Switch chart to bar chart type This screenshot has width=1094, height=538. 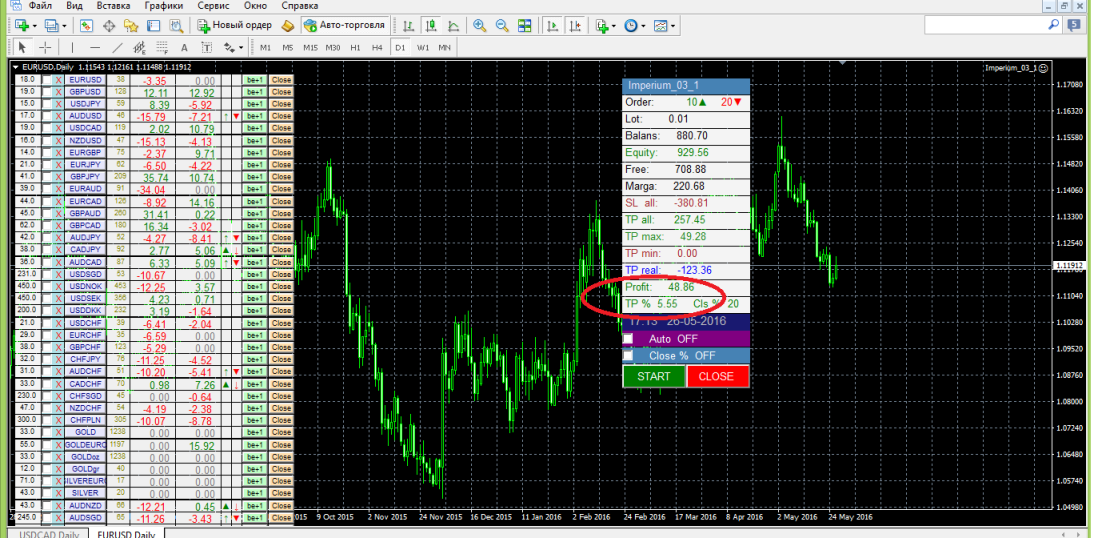(409, 26)
